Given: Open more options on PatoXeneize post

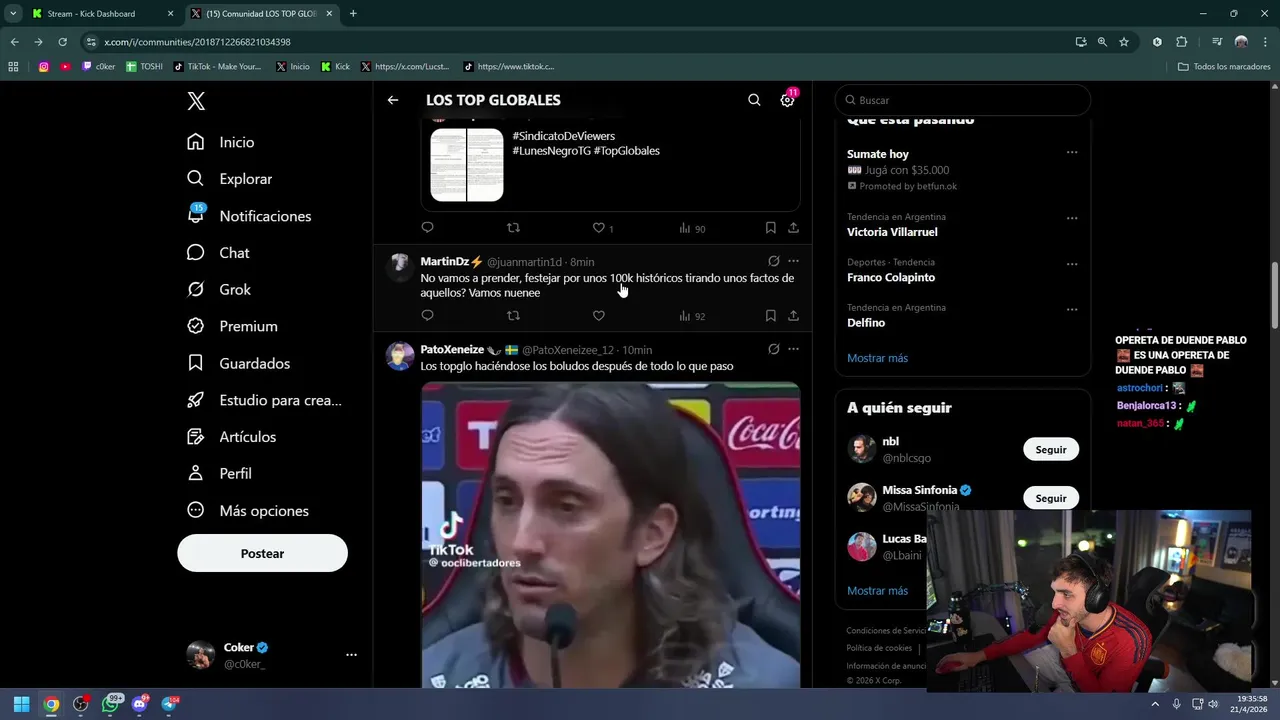Looking at the screenshot, I should (x=793, y=349).
